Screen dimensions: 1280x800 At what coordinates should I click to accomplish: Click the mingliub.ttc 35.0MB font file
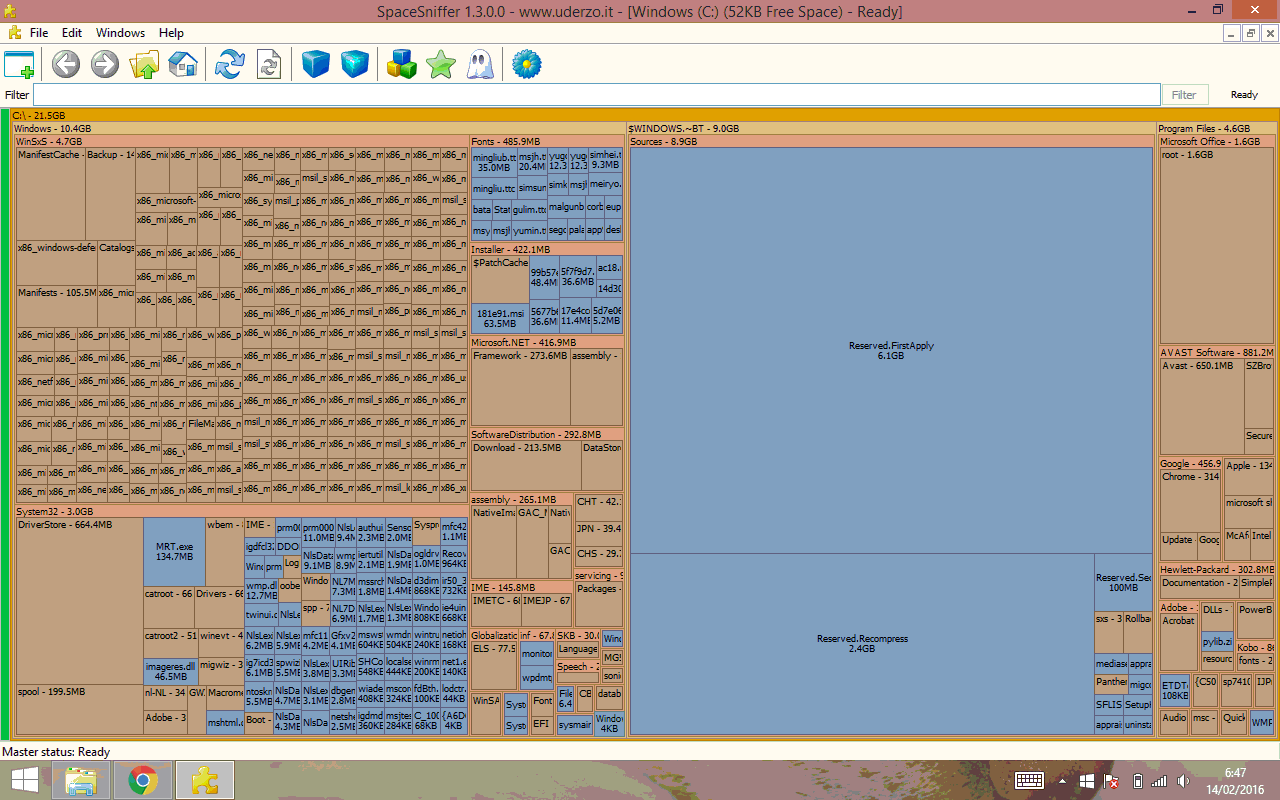(x=494, y=162)
